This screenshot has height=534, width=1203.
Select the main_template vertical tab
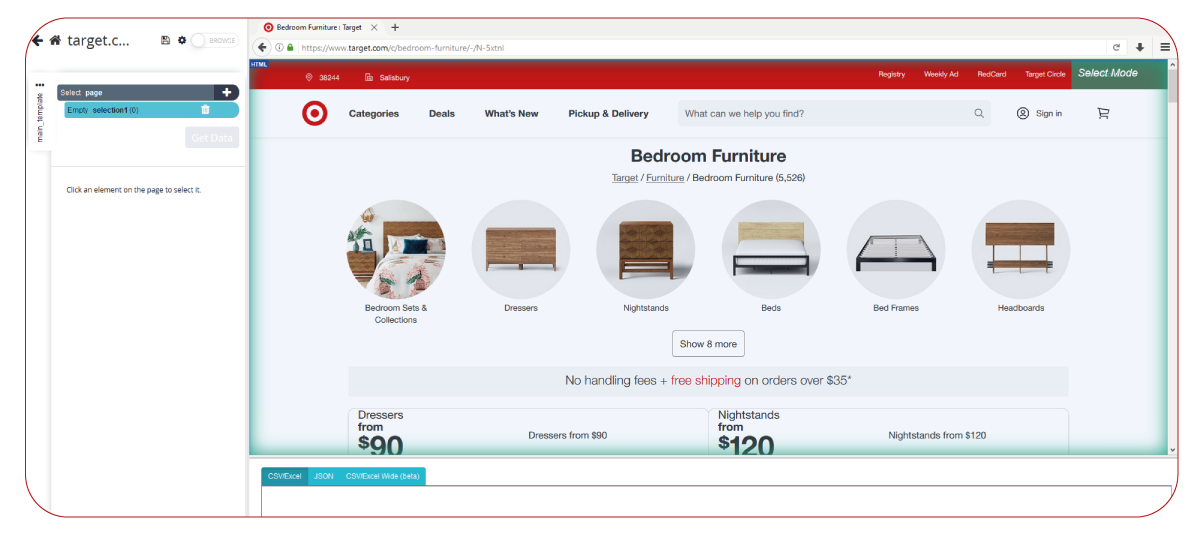point(40,117)
